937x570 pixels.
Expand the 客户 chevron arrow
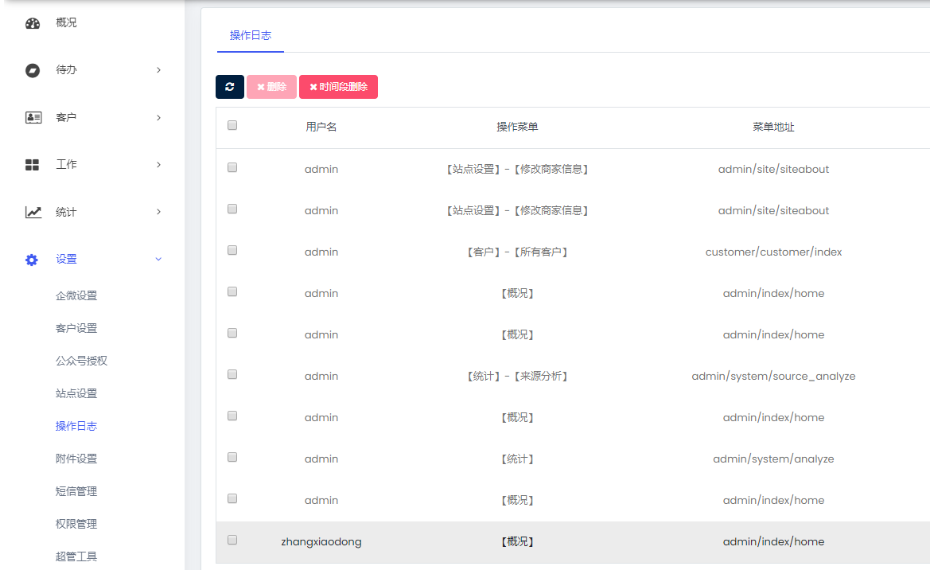159,118
